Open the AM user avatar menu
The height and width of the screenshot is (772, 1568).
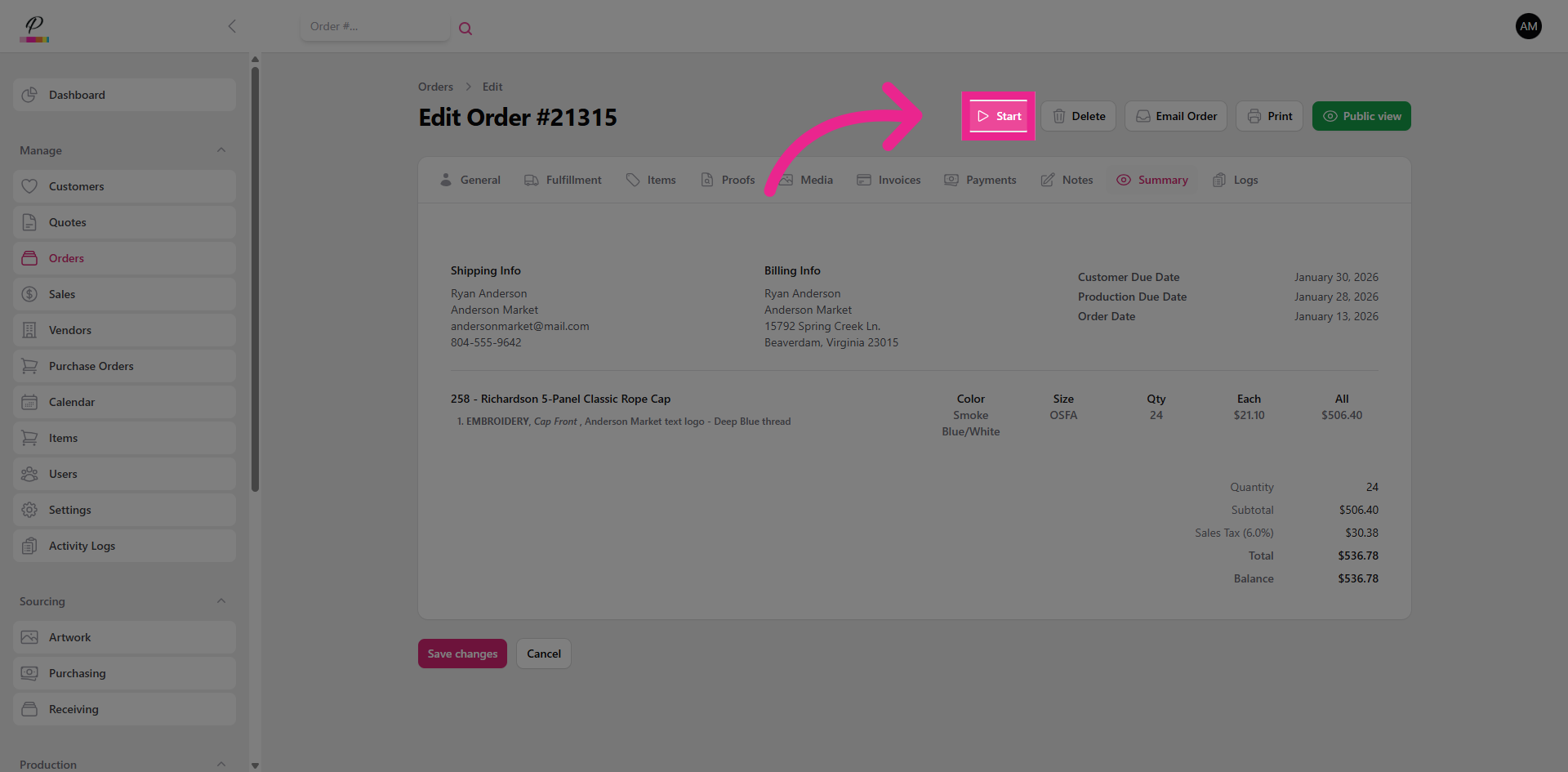click(x=1528, y=26)
